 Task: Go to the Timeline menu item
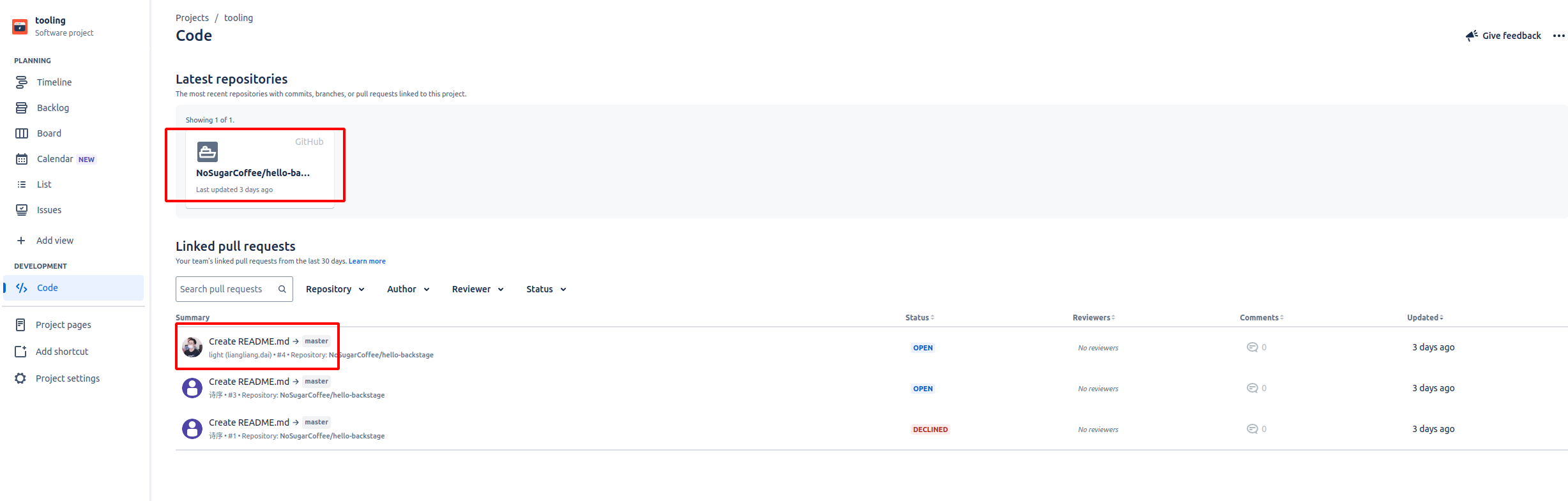click(x=73, y=82)
